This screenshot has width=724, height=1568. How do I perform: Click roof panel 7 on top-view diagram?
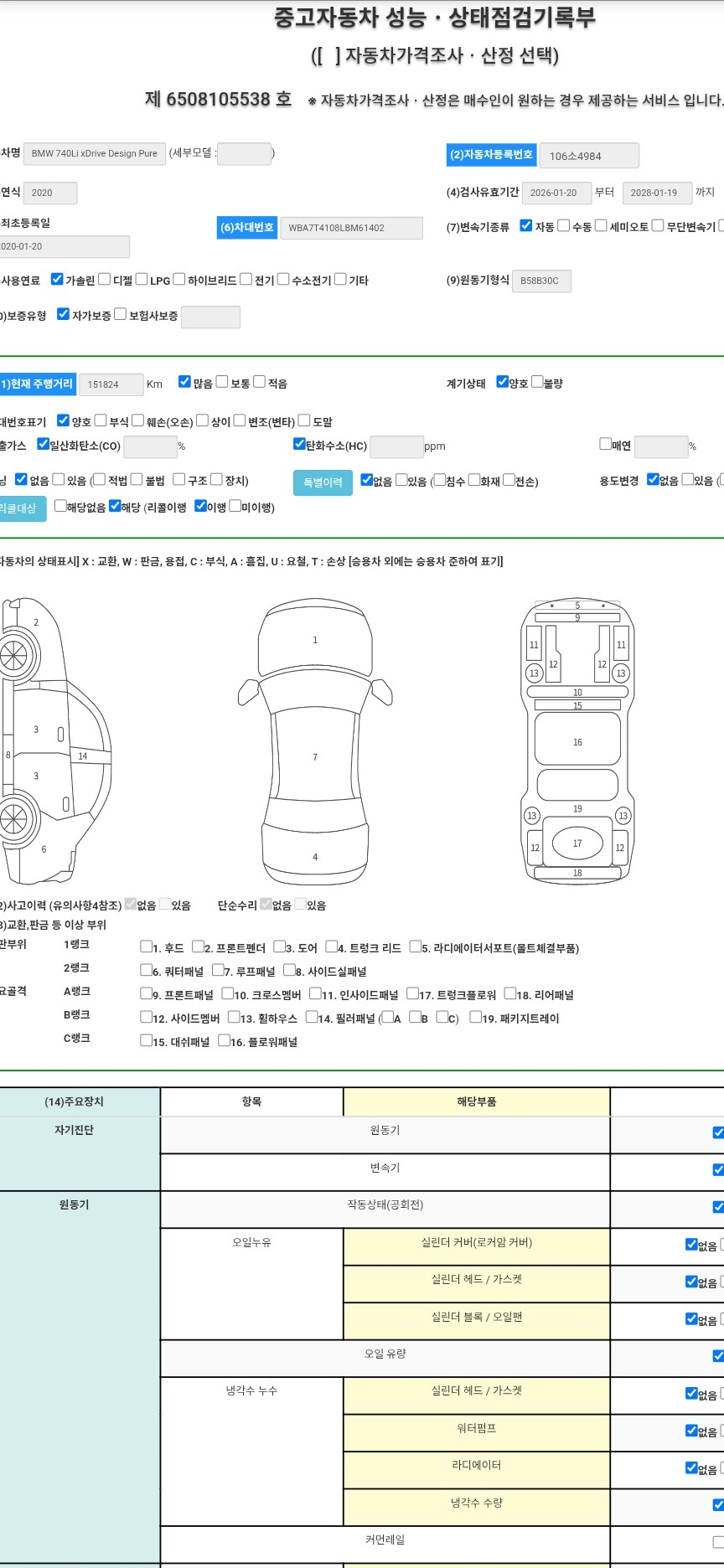315,757
